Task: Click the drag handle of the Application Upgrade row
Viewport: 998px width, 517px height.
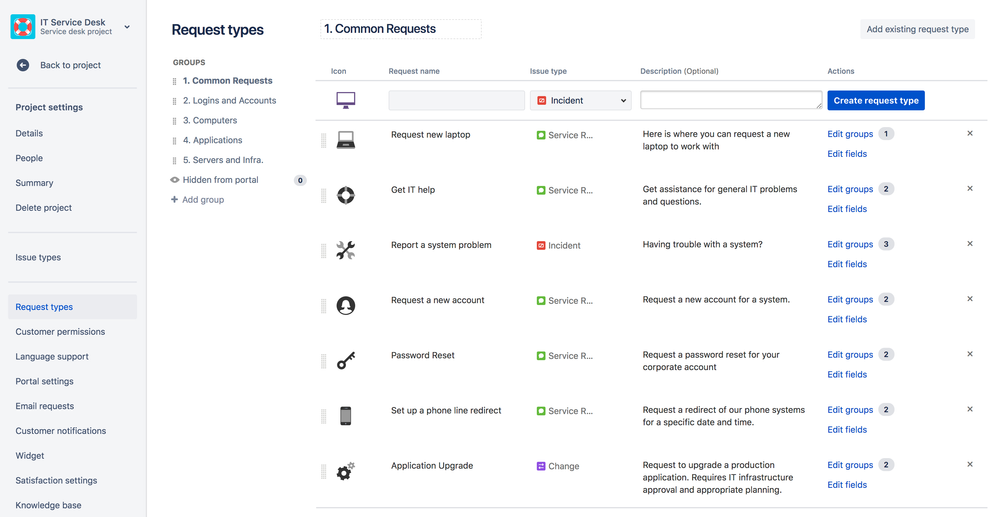Action: click(323, 472)
